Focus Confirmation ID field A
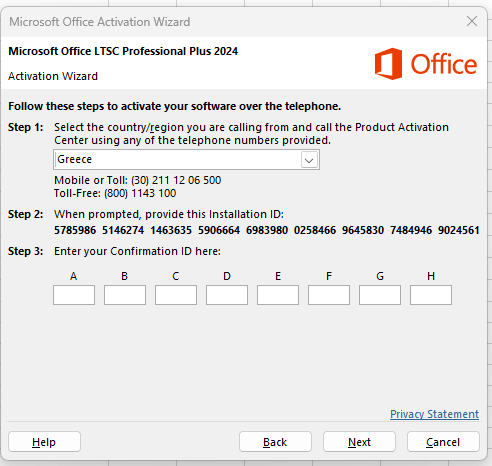Viewport: 492px width, 466px height. 74,295
